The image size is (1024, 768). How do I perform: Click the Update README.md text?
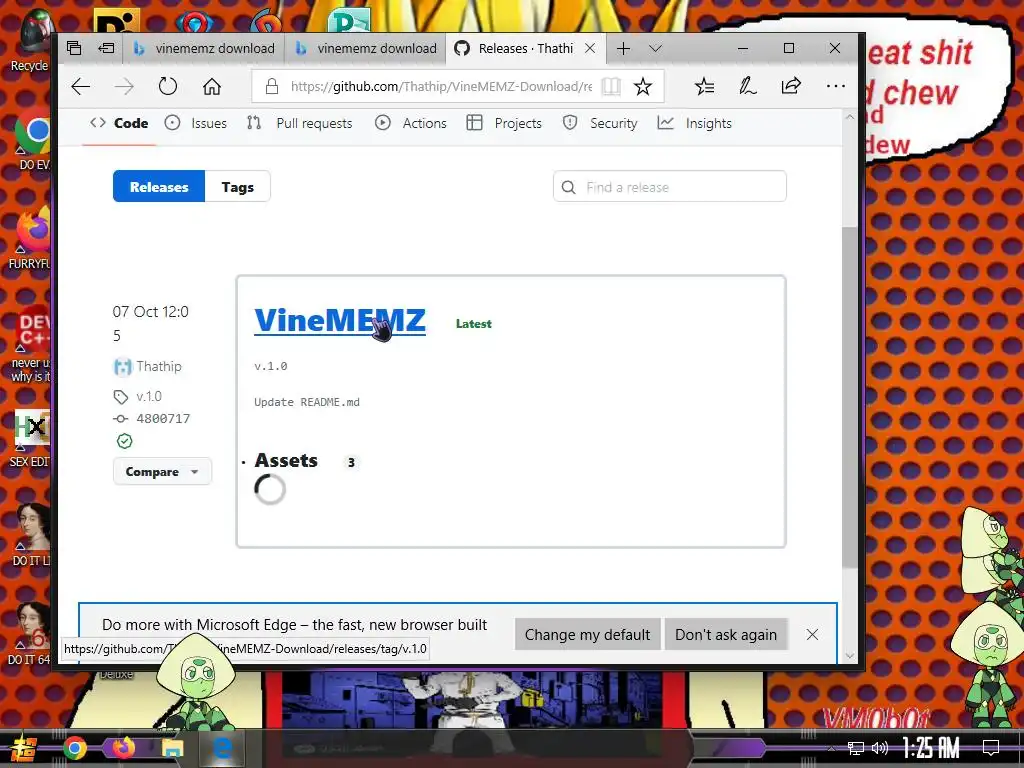[x=307, y=402]
